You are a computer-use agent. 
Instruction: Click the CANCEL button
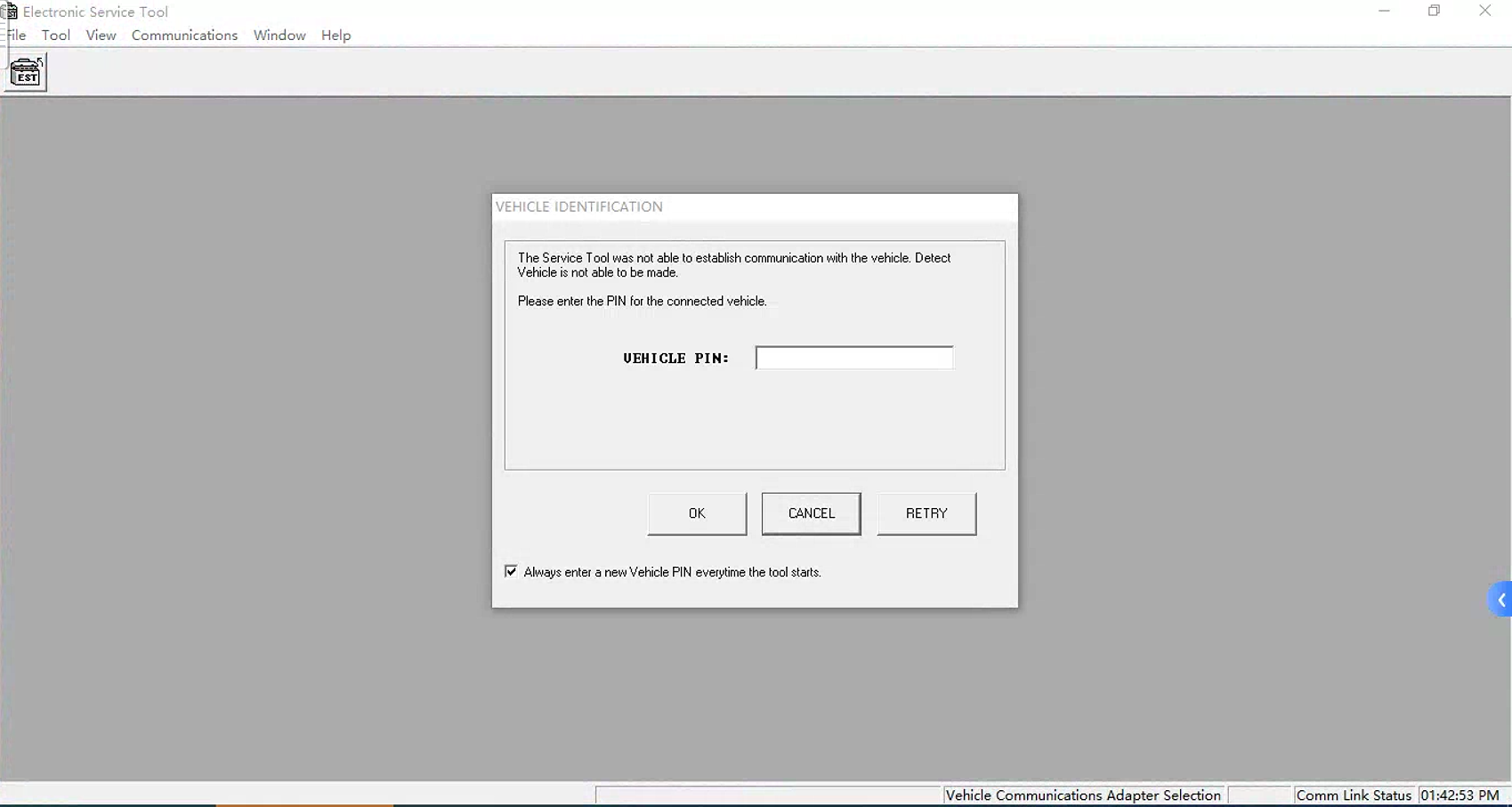click(x=811, y=513)
